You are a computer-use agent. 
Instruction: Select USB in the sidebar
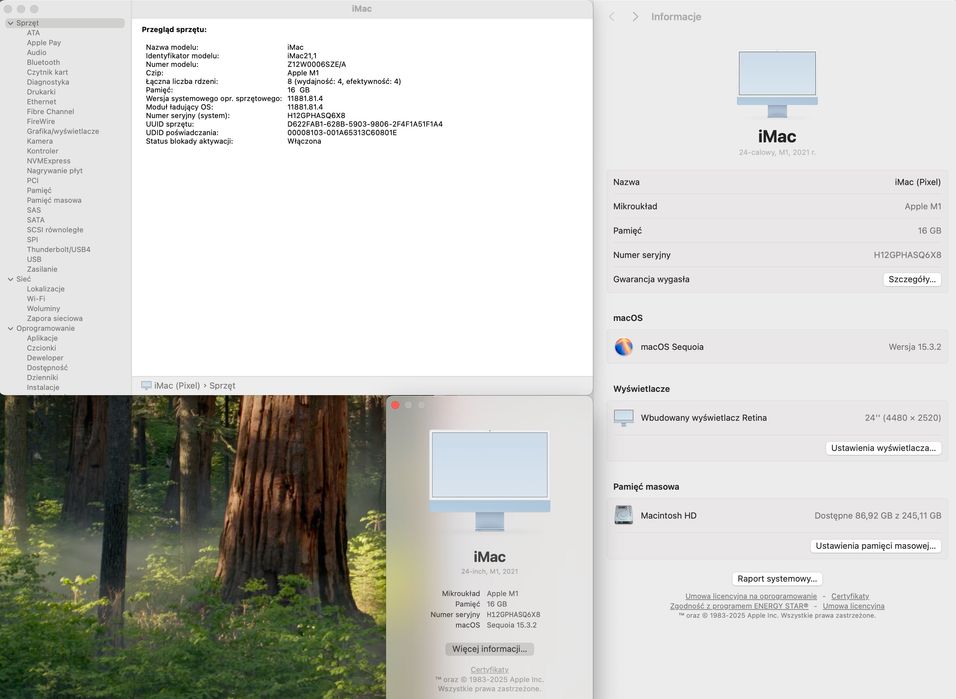[x=34, y=259]
